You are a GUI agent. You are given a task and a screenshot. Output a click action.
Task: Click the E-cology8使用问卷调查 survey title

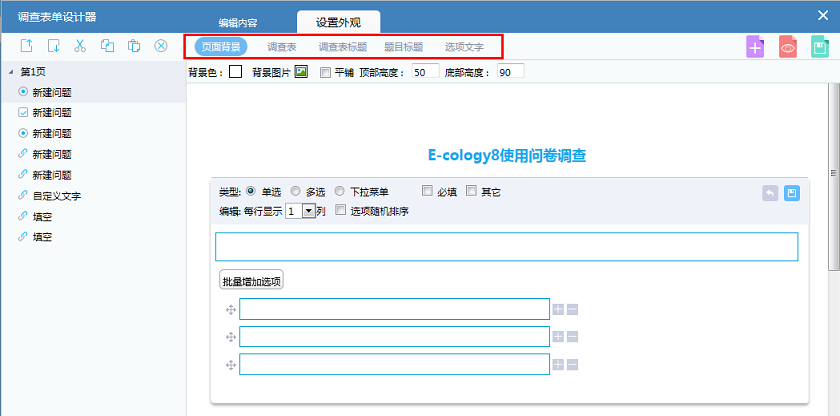[x=507, y=155]
